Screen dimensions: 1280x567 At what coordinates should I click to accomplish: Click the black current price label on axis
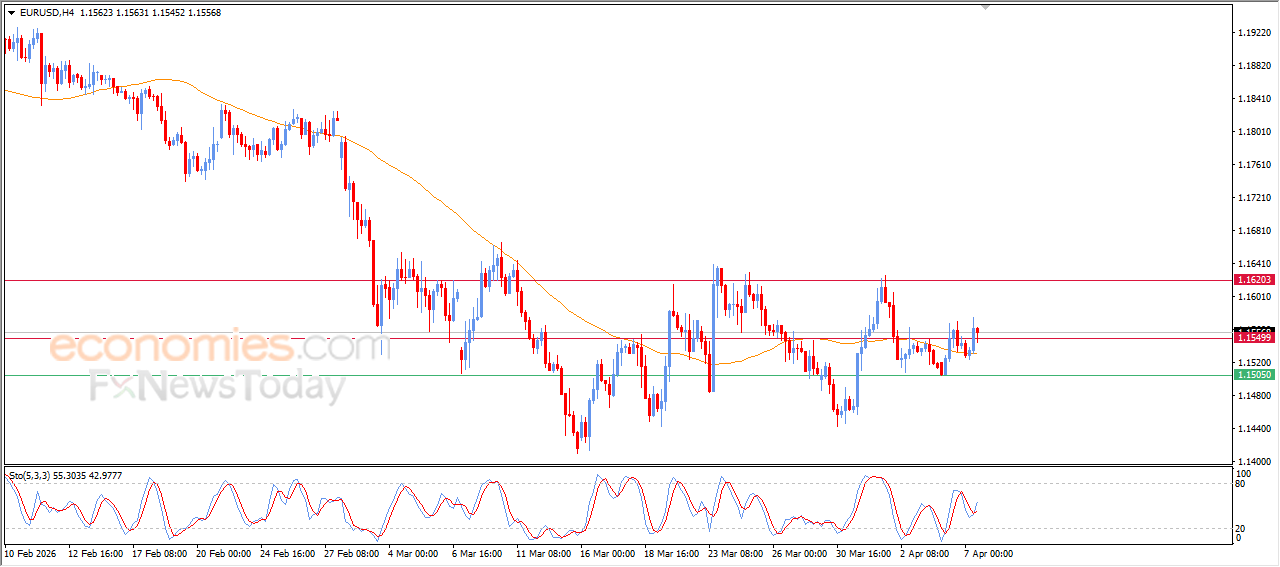(x=1254, y=330)
